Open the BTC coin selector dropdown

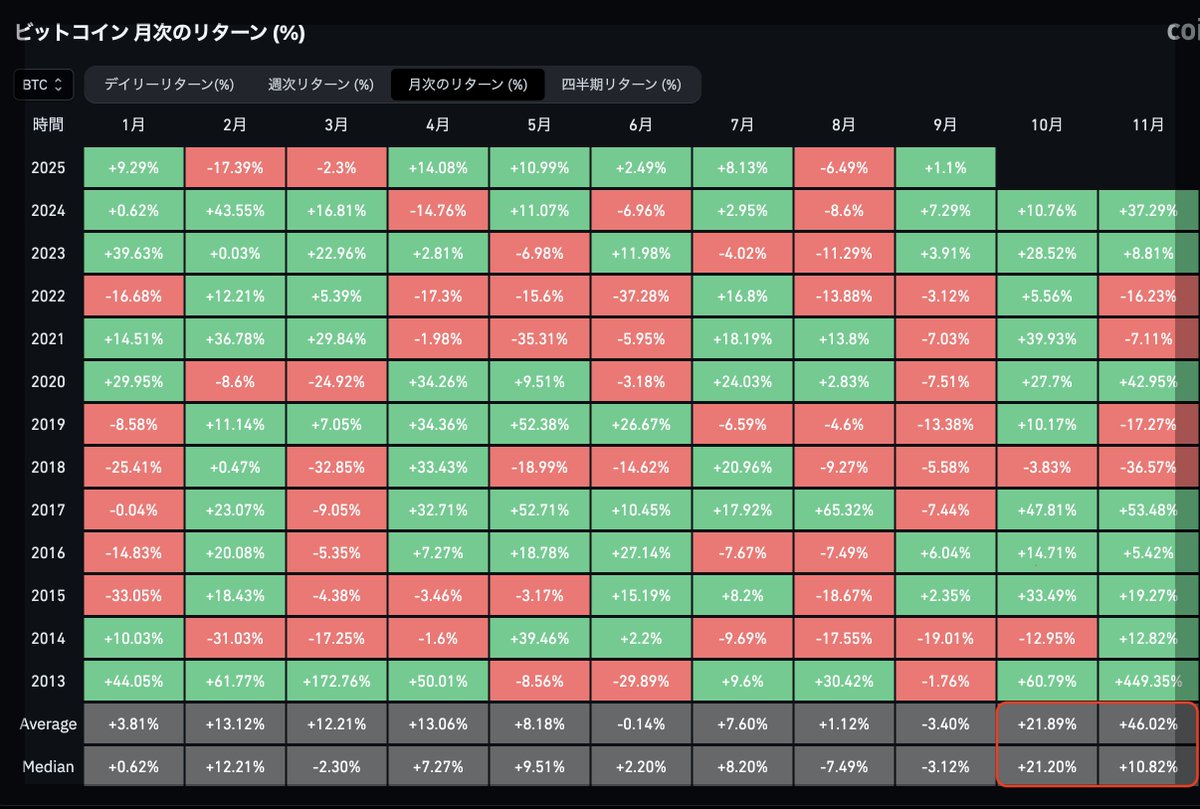41,85
